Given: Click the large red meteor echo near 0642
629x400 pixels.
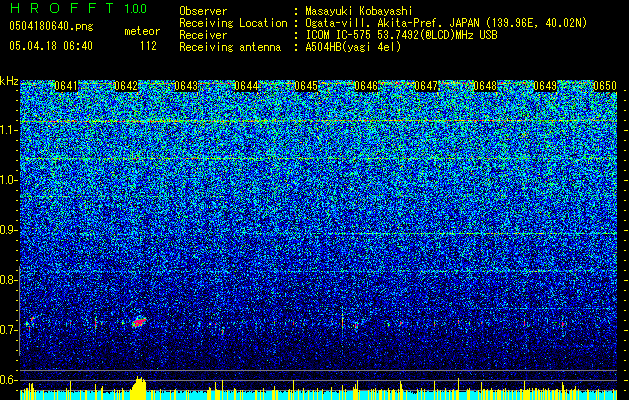Looking at the screenshot, I should [139, 322].
